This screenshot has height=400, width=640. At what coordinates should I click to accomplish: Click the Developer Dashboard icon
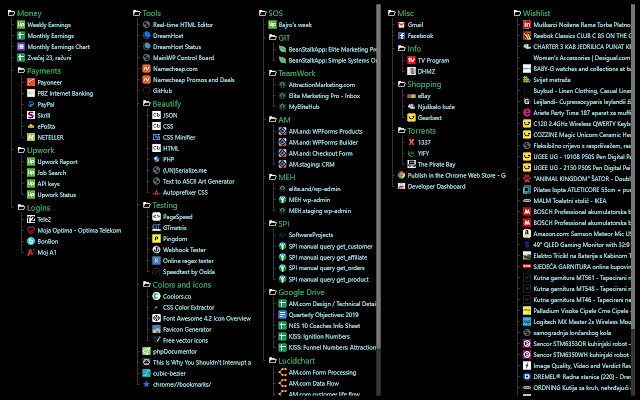click(x=401, y=187)
